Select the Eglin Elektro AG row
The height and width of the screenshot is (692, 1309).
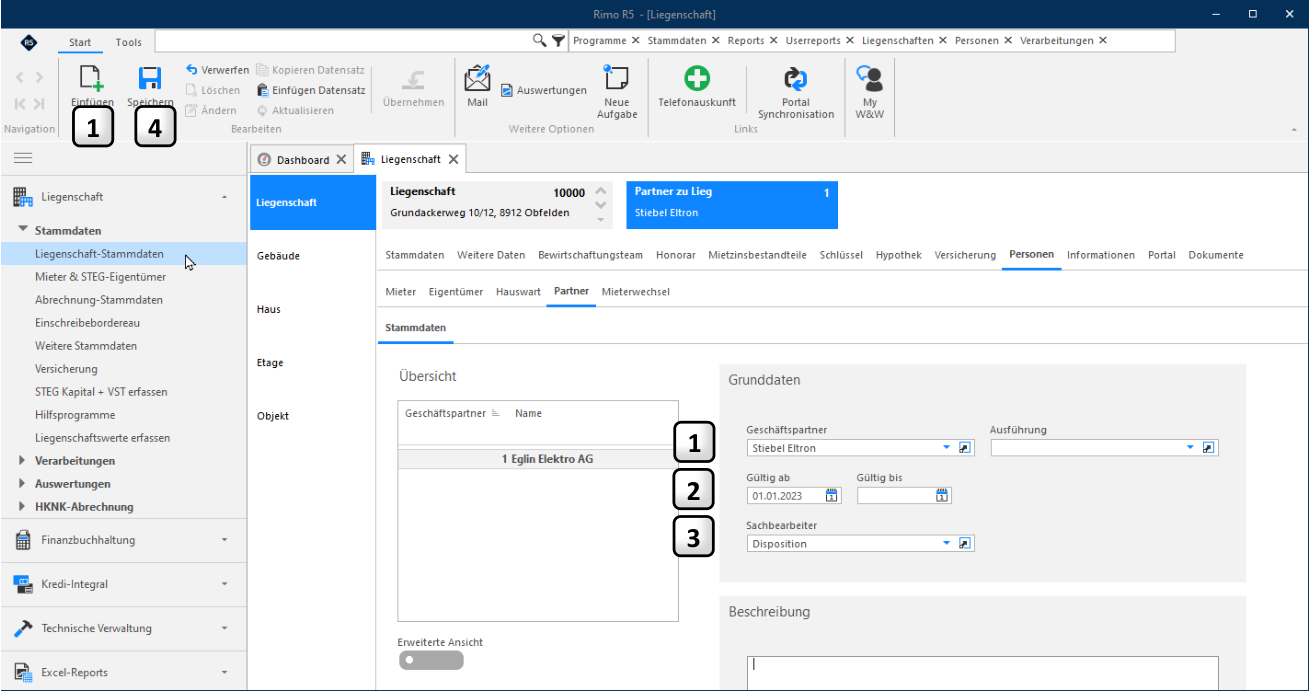point(537,459)
